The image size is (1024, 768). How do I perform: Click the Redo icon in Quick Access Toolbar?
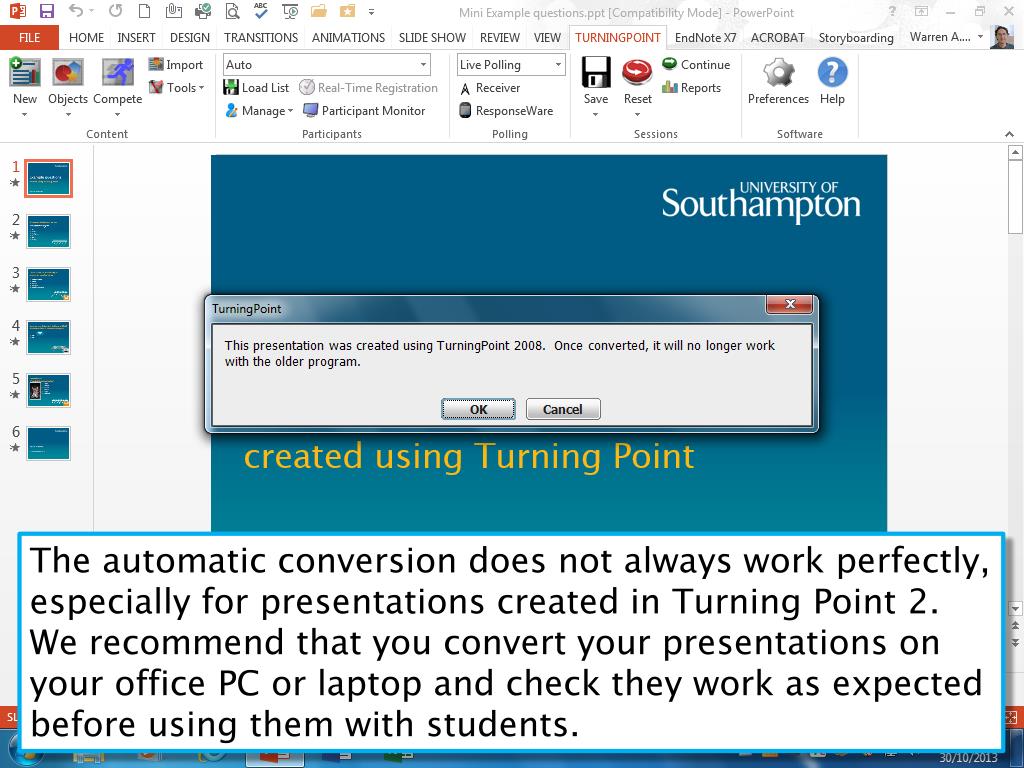point(116,11)
